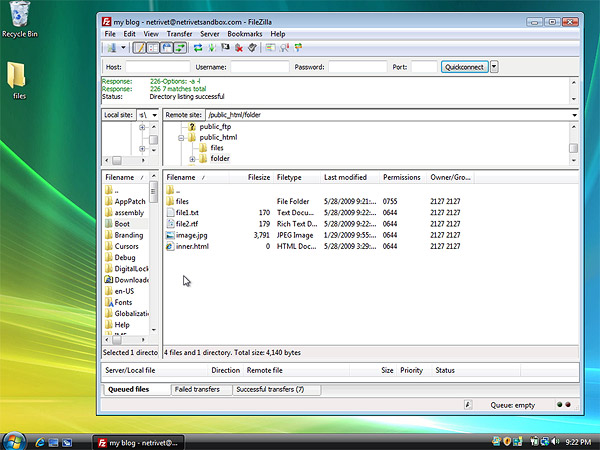
Task: Open the Server menu
Action: click(210, 34)
